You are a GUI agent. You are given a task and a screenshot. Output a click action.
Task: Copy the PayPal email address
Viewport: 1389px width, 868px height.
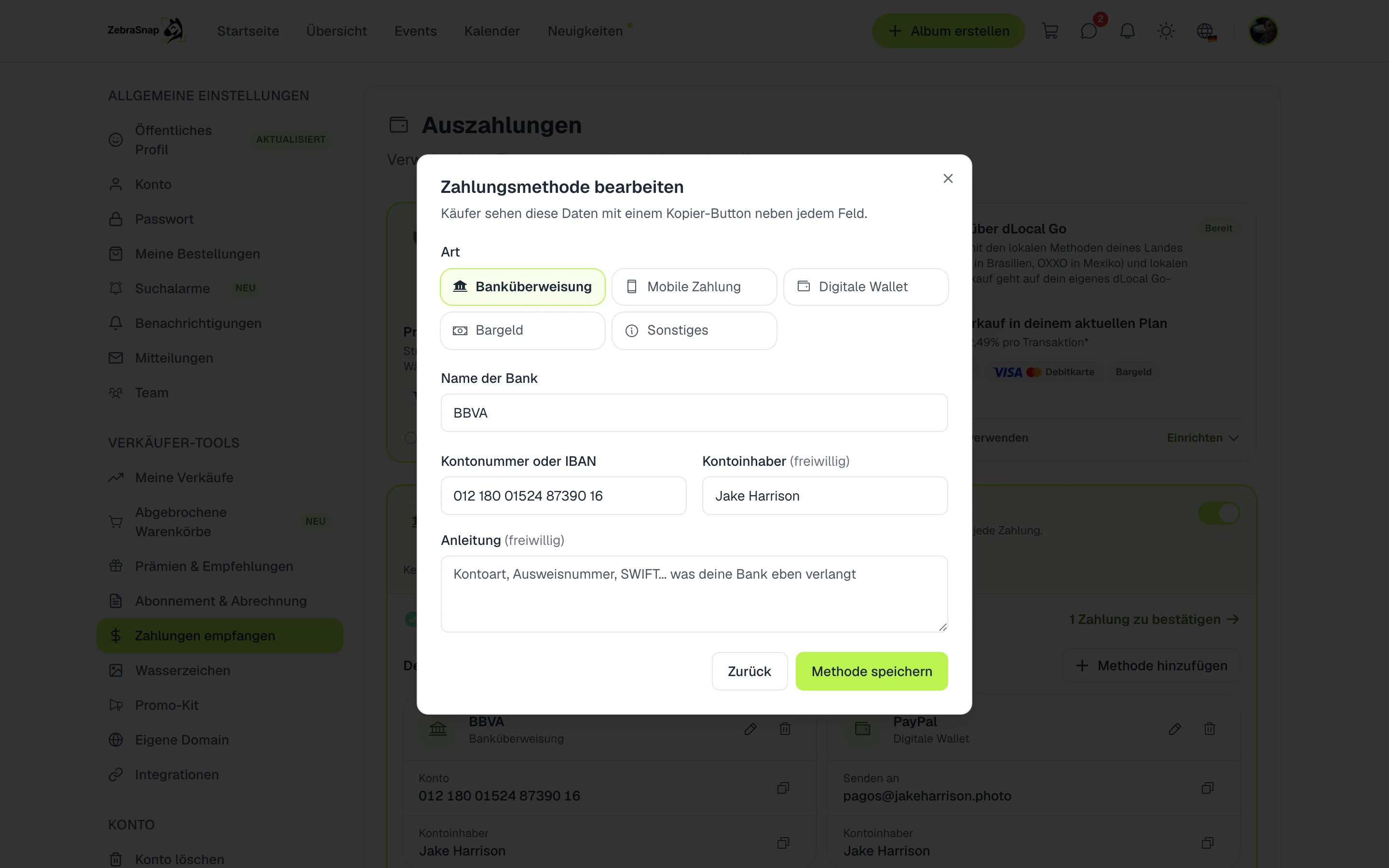coord(1207,788)
